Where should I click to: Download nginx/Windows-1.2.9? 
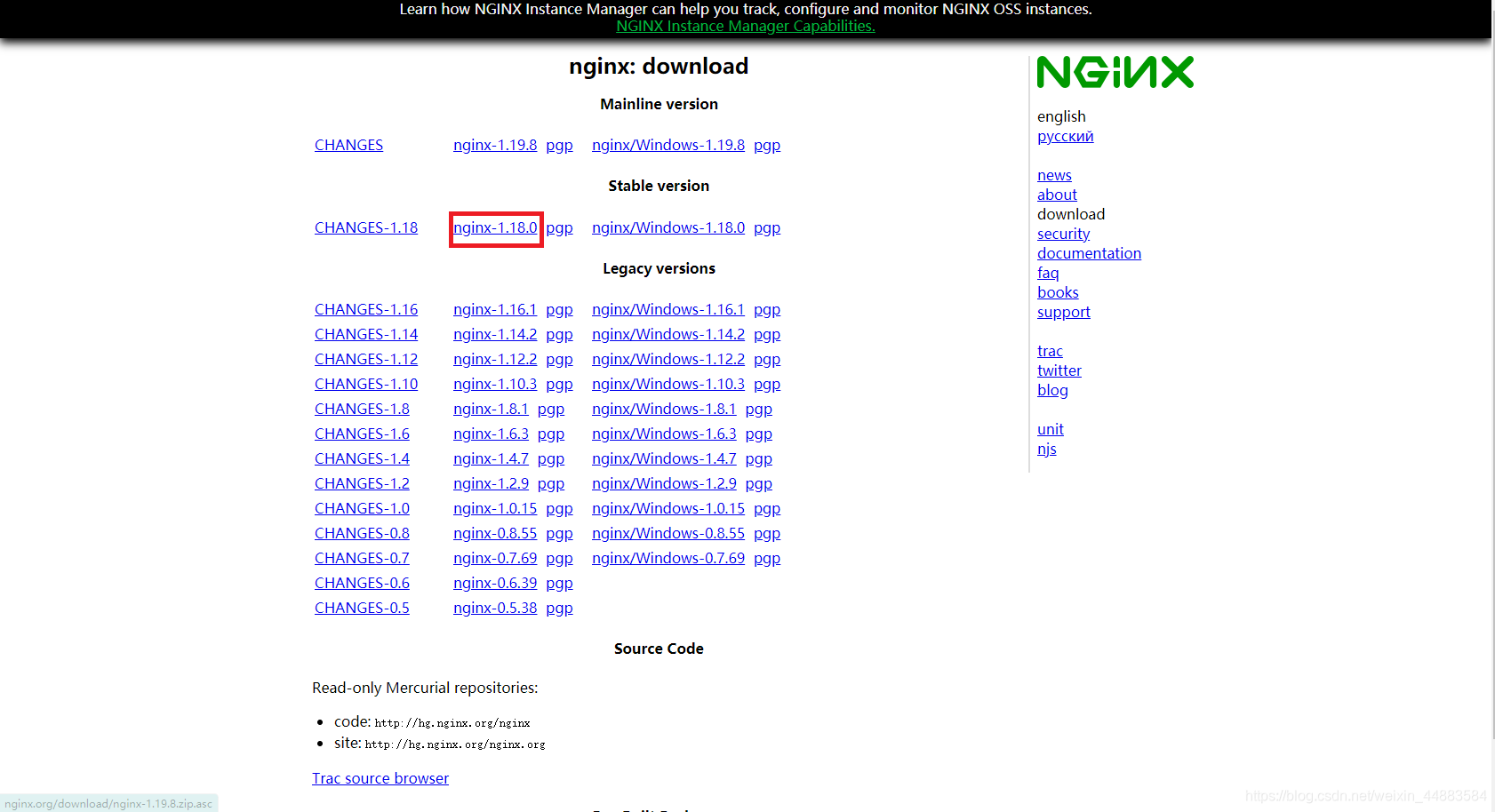pos(664,483)
